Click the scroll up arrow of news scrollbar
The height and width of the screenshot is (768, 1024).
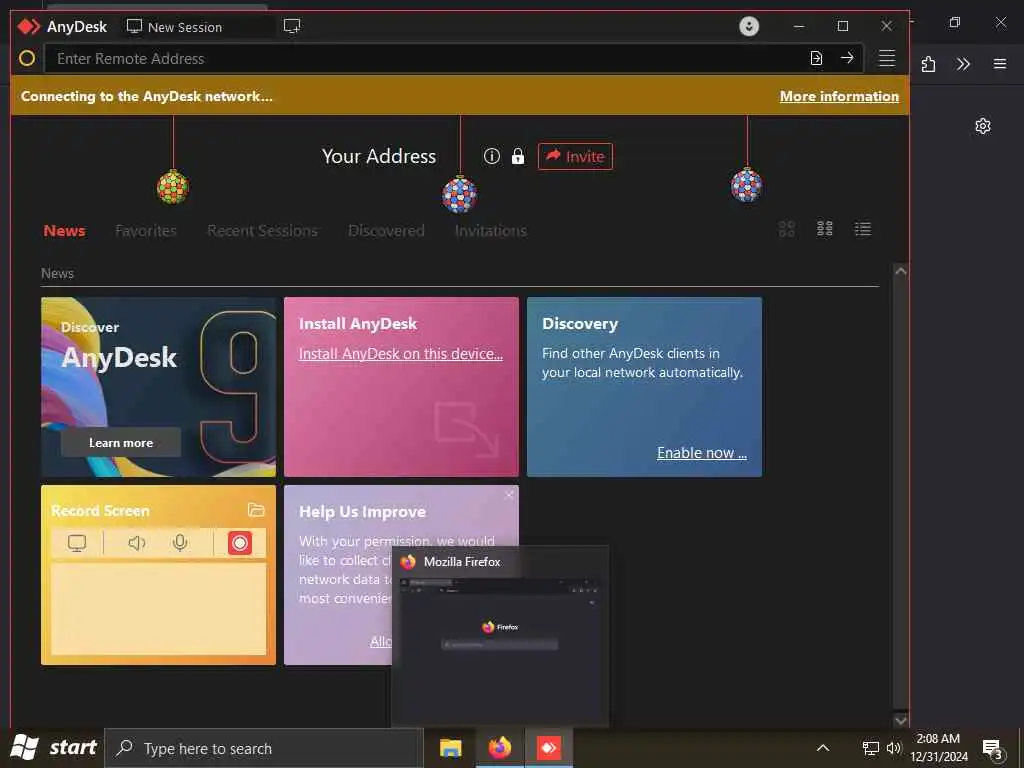[x=901, y=271]
